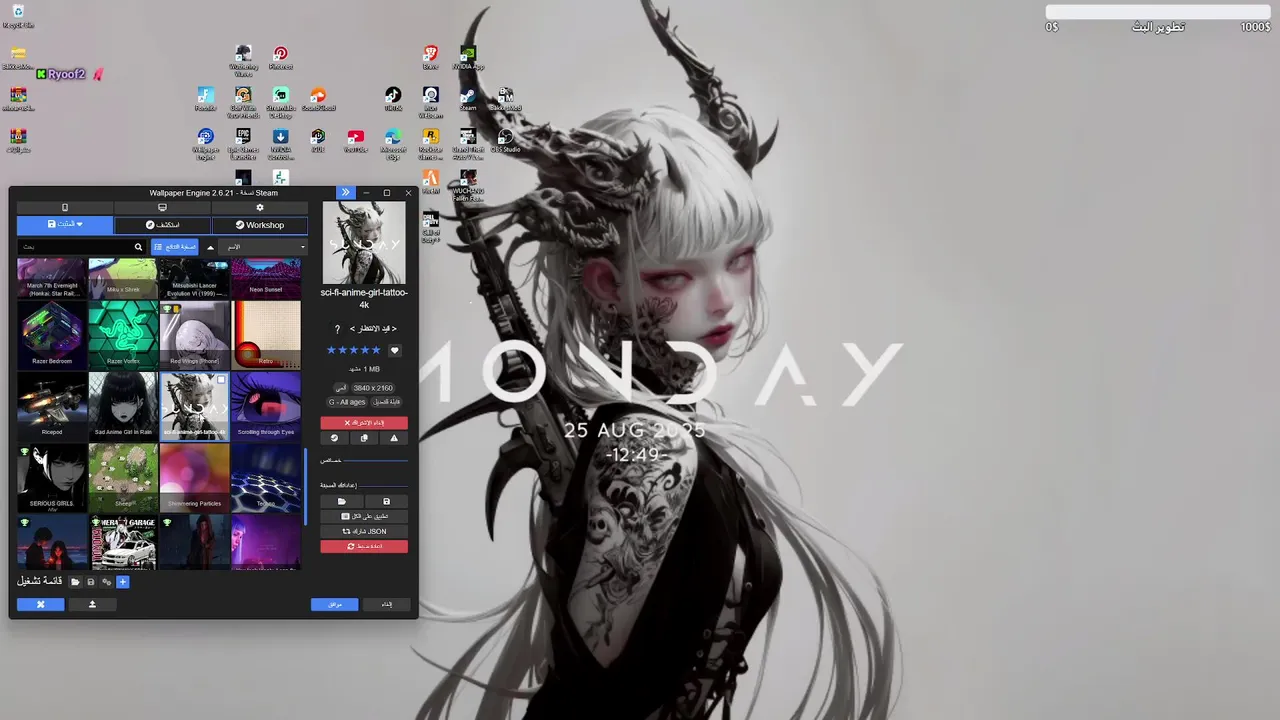
Task: Click the filter results button
Action: tap(174, 247)
